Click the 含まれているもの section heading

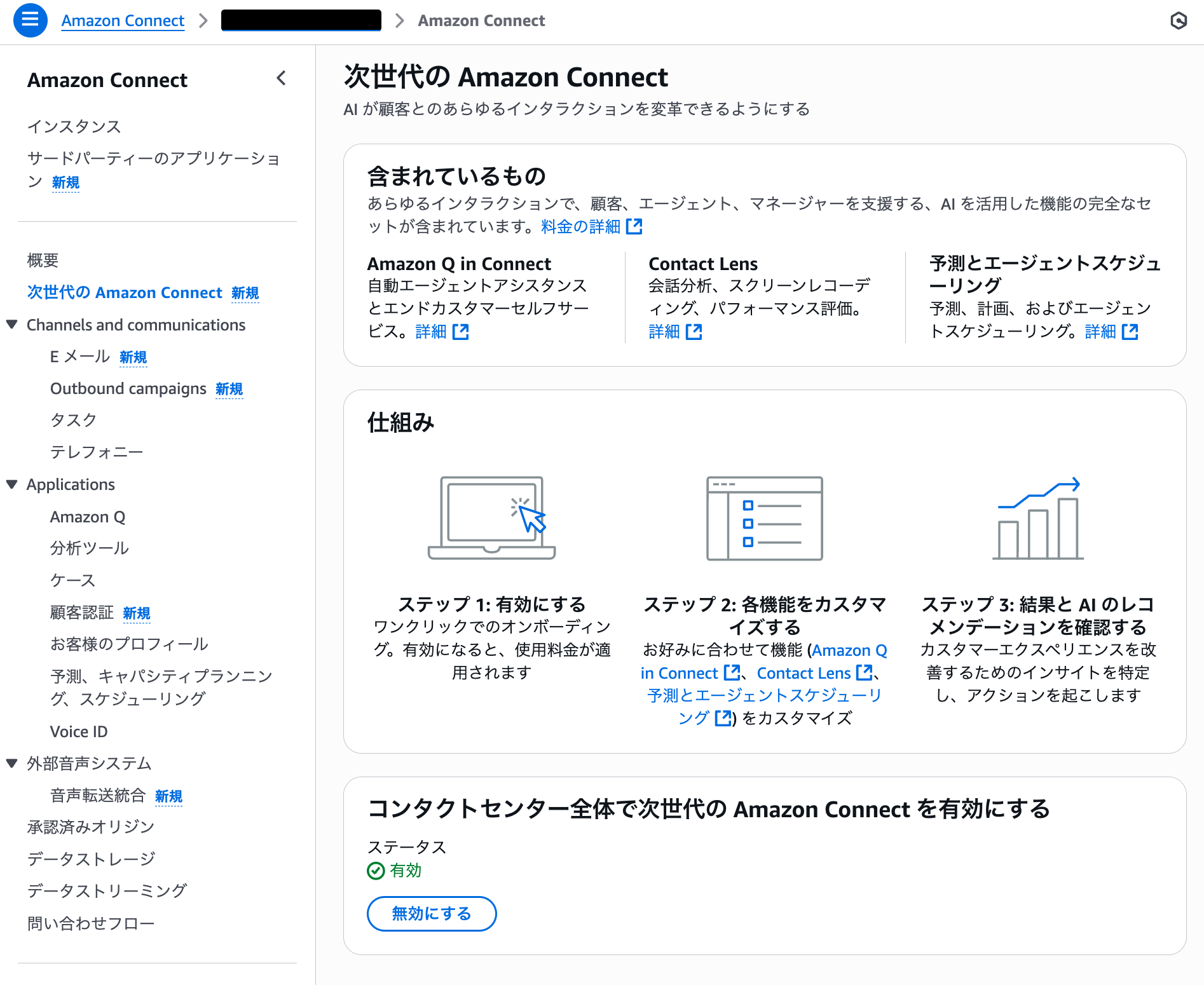tap(457, 176)
